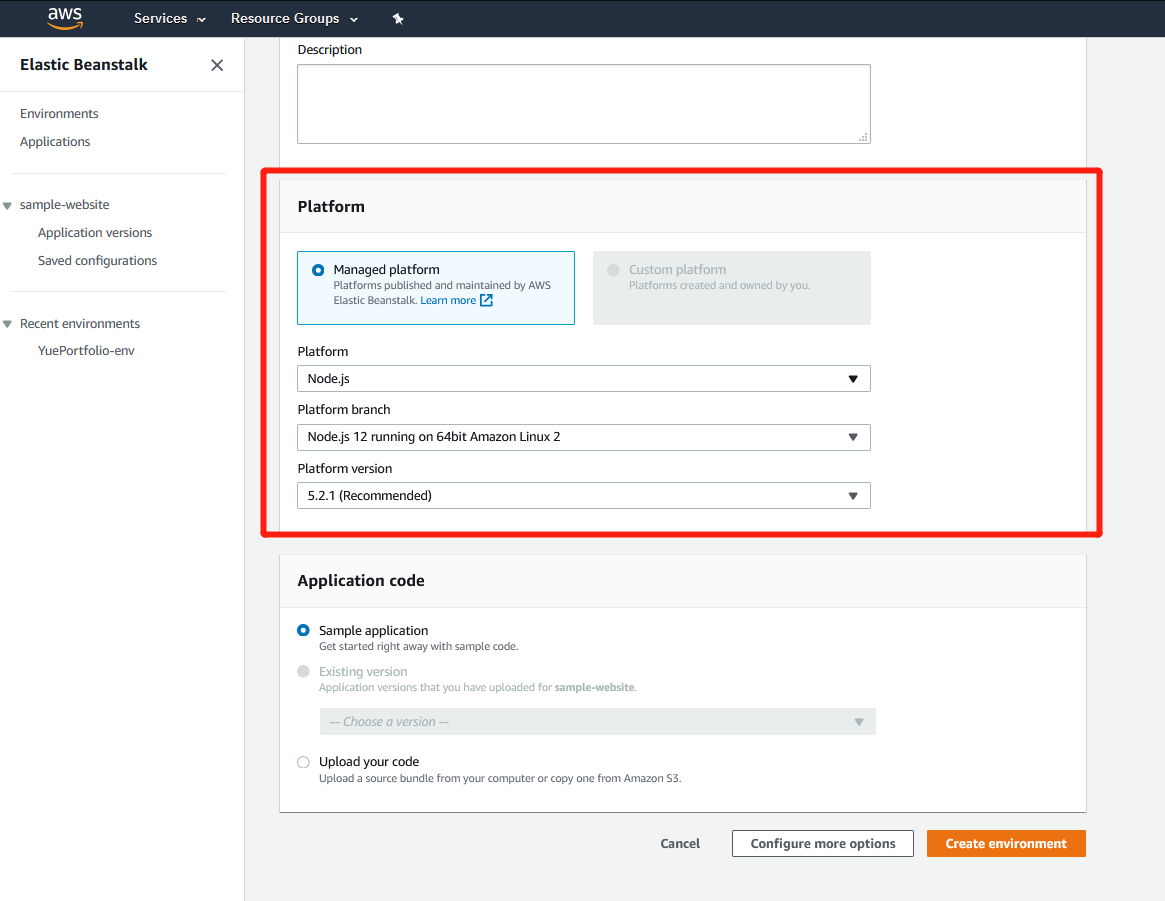The image size is (1165, 901).
Task: Click the description box resize handle
Action: coord(863,137)
